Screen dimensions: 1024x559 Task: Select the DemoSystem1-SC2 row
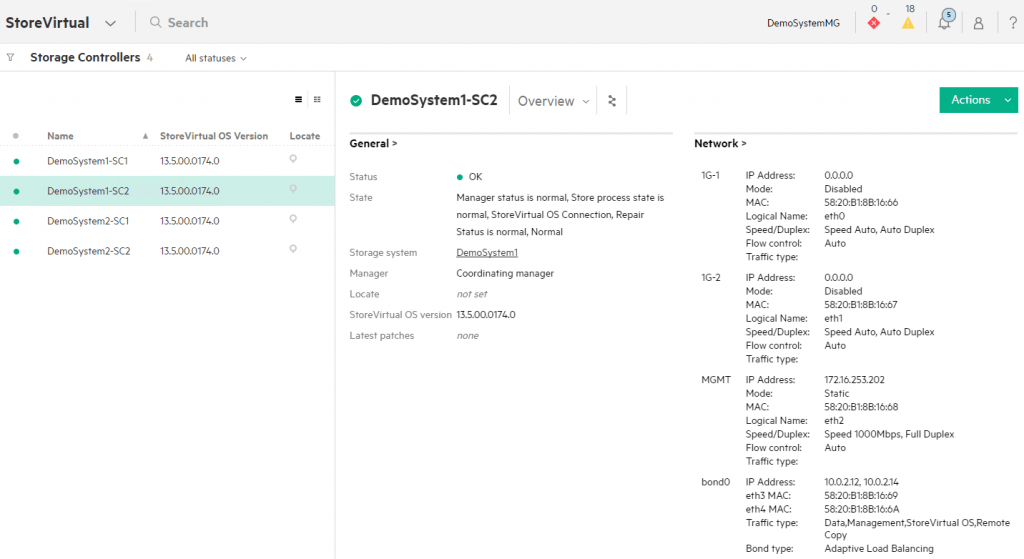pos(167,191)
